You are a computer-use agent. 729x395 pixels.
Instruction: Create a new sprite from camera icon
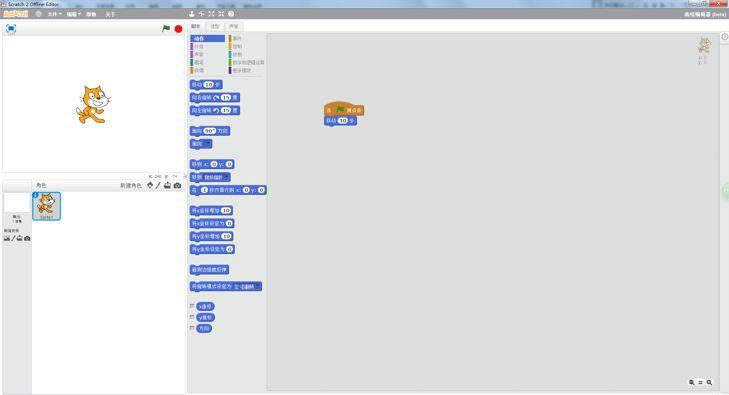click(177, 185)
